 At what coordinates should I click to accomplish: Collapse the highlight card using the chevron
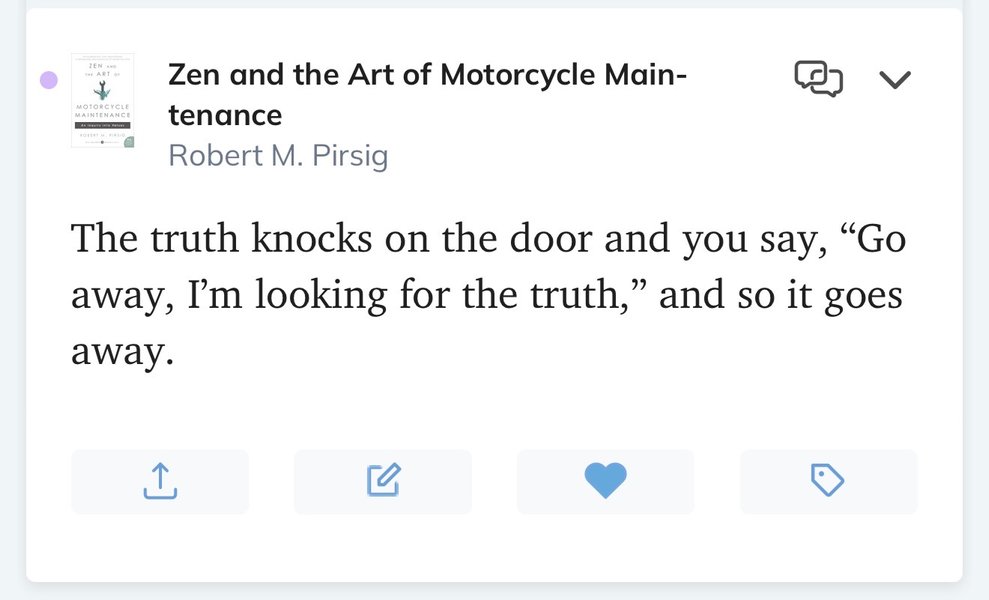pos(894,79)
